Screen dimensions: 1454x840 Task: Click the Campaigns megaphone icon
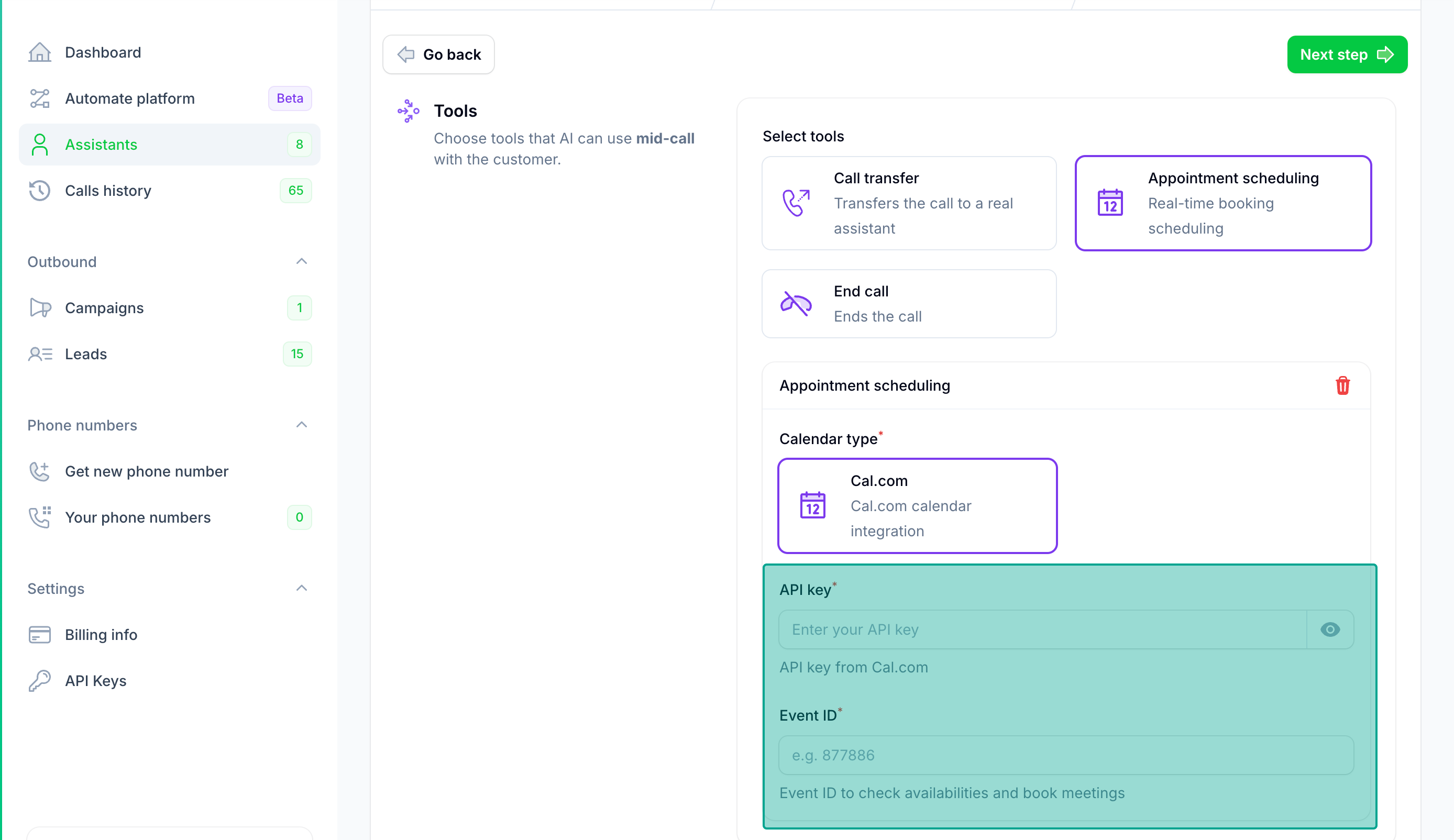(x=40, y=307)
